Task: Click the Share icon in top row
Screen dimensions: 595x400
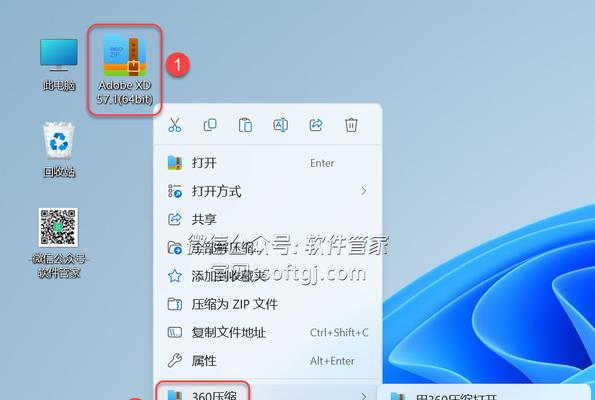Action: pyautogui.click(x=316, y=124)
